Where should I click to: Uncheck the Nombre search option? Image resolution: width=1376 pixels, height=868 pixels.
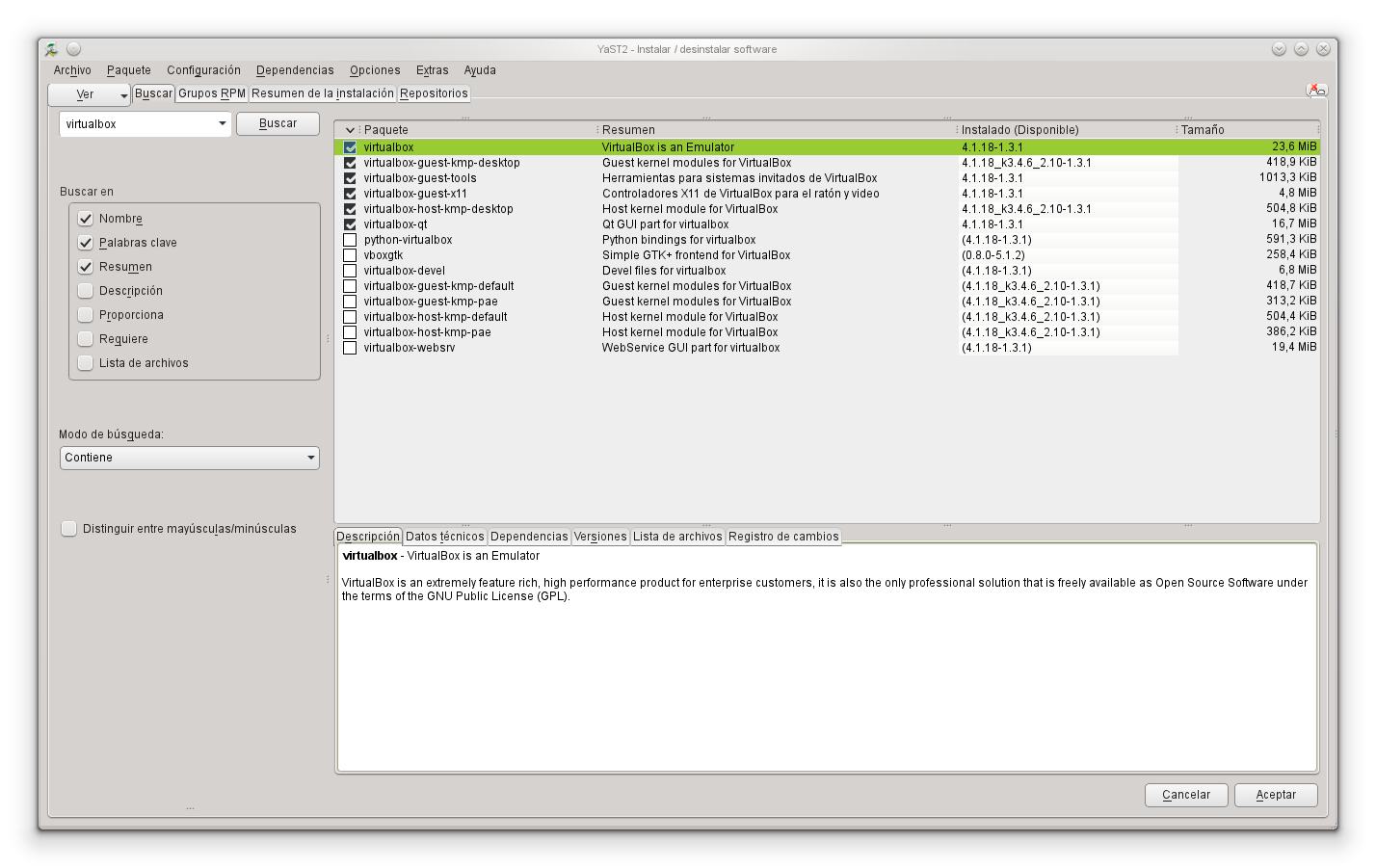[86, 219]
